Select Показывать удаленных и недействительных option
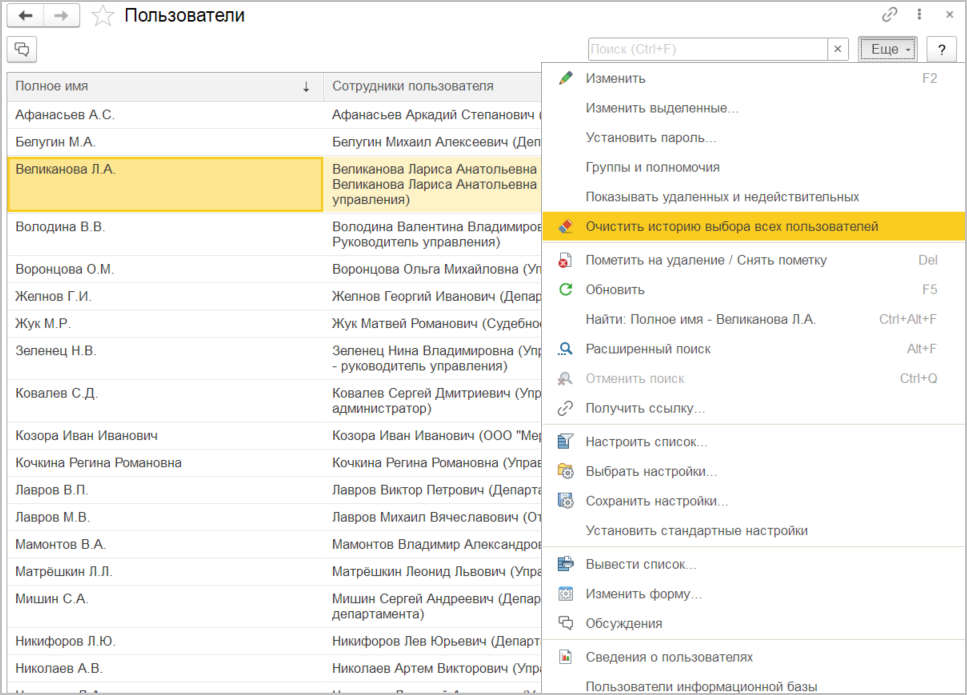 (x=722, y=197)
